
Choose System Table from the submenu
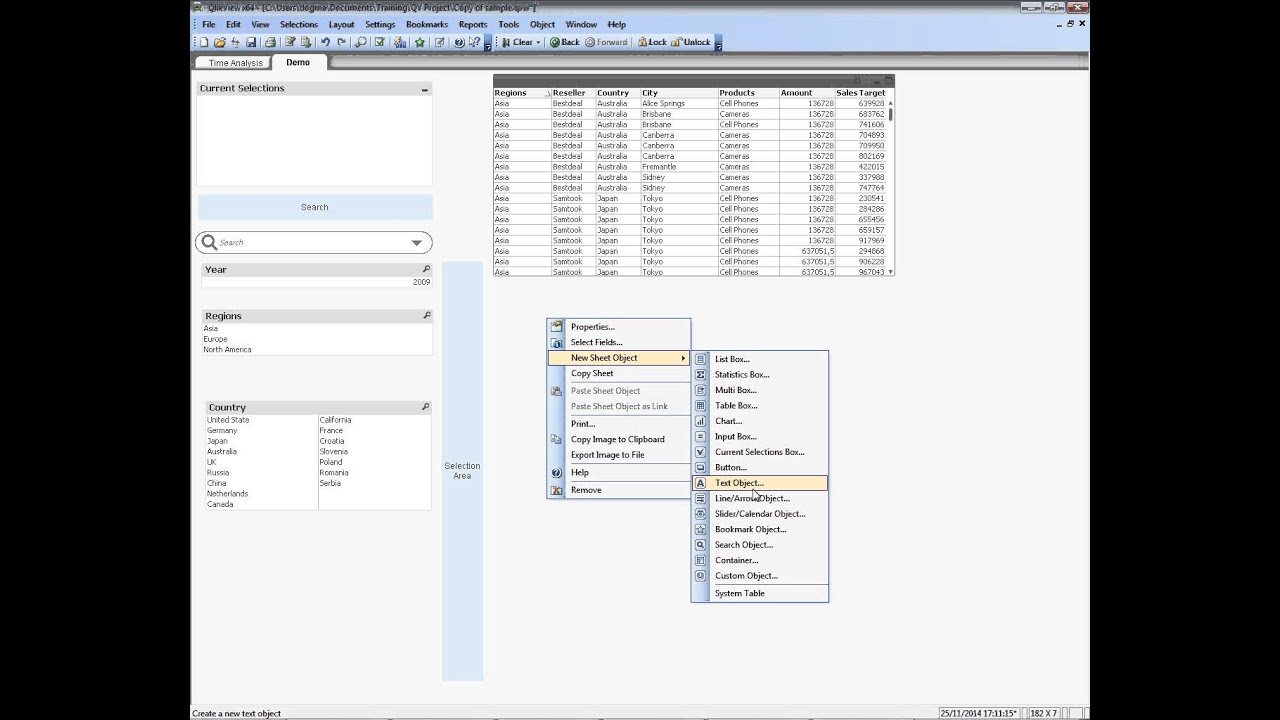tap(760, 593)
